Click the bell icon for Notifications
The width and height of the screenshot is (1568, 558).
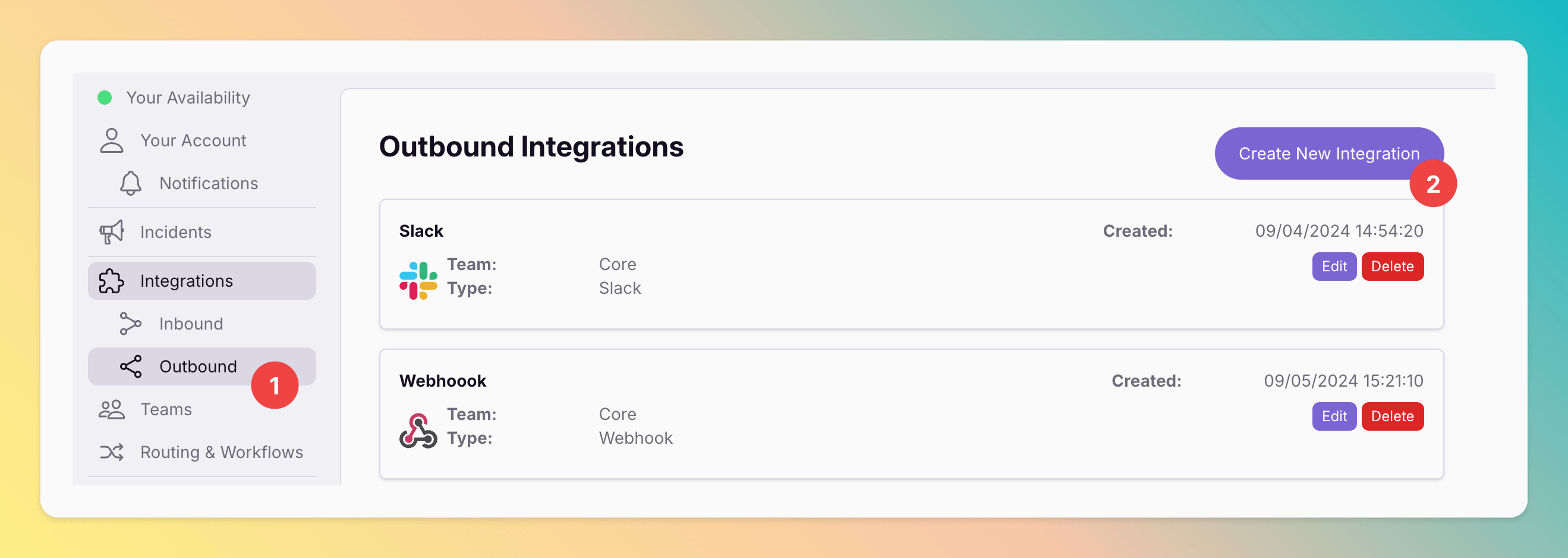pyautogui.click(x=130, y=183)
